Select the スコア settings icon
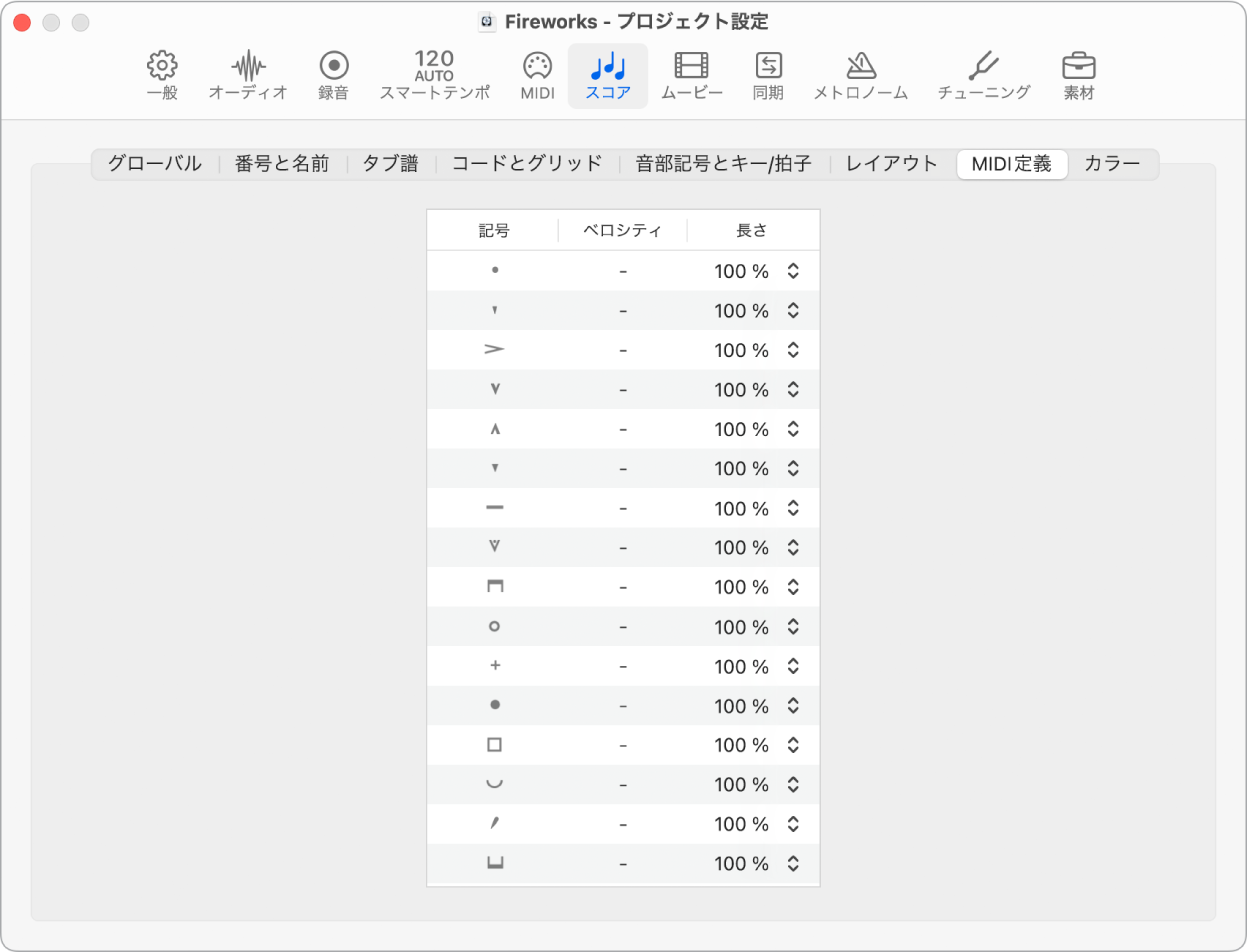 [x=607, y=75]
